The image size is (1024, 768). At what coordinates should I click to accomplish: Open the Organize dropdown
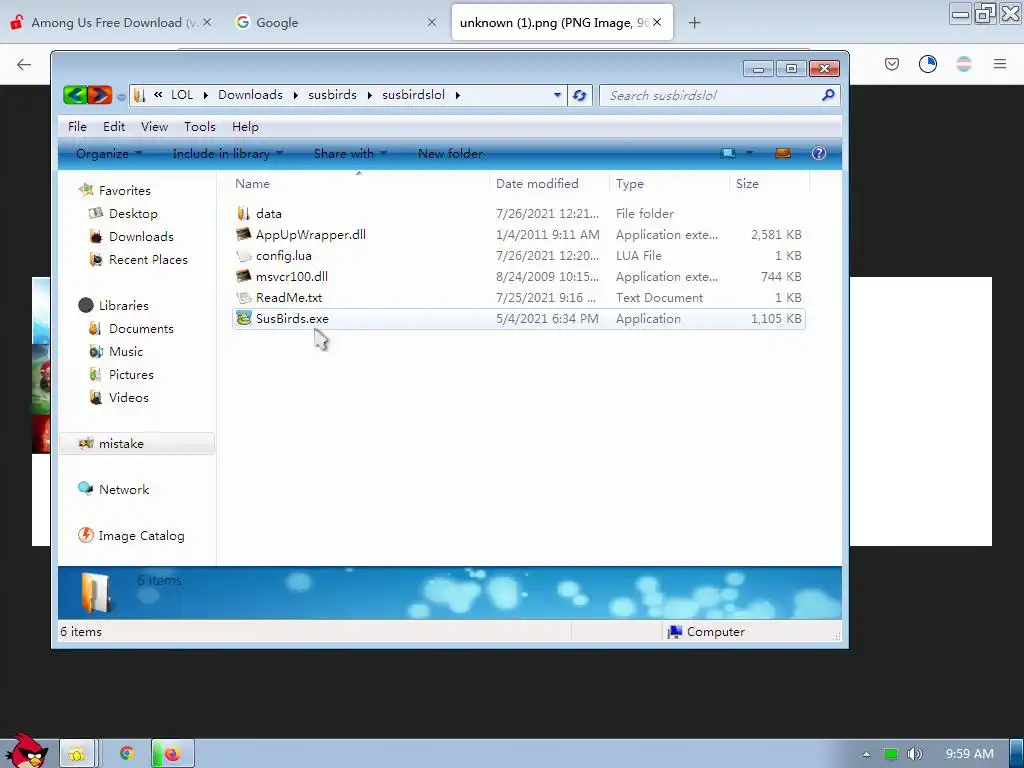tap(108, 153)
